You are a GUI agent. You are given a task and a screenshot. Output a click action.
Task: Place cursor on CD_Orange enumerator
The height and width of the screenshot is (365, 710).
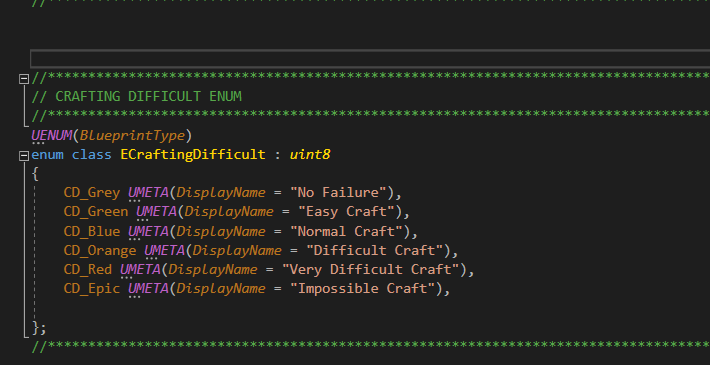[100, 250]
